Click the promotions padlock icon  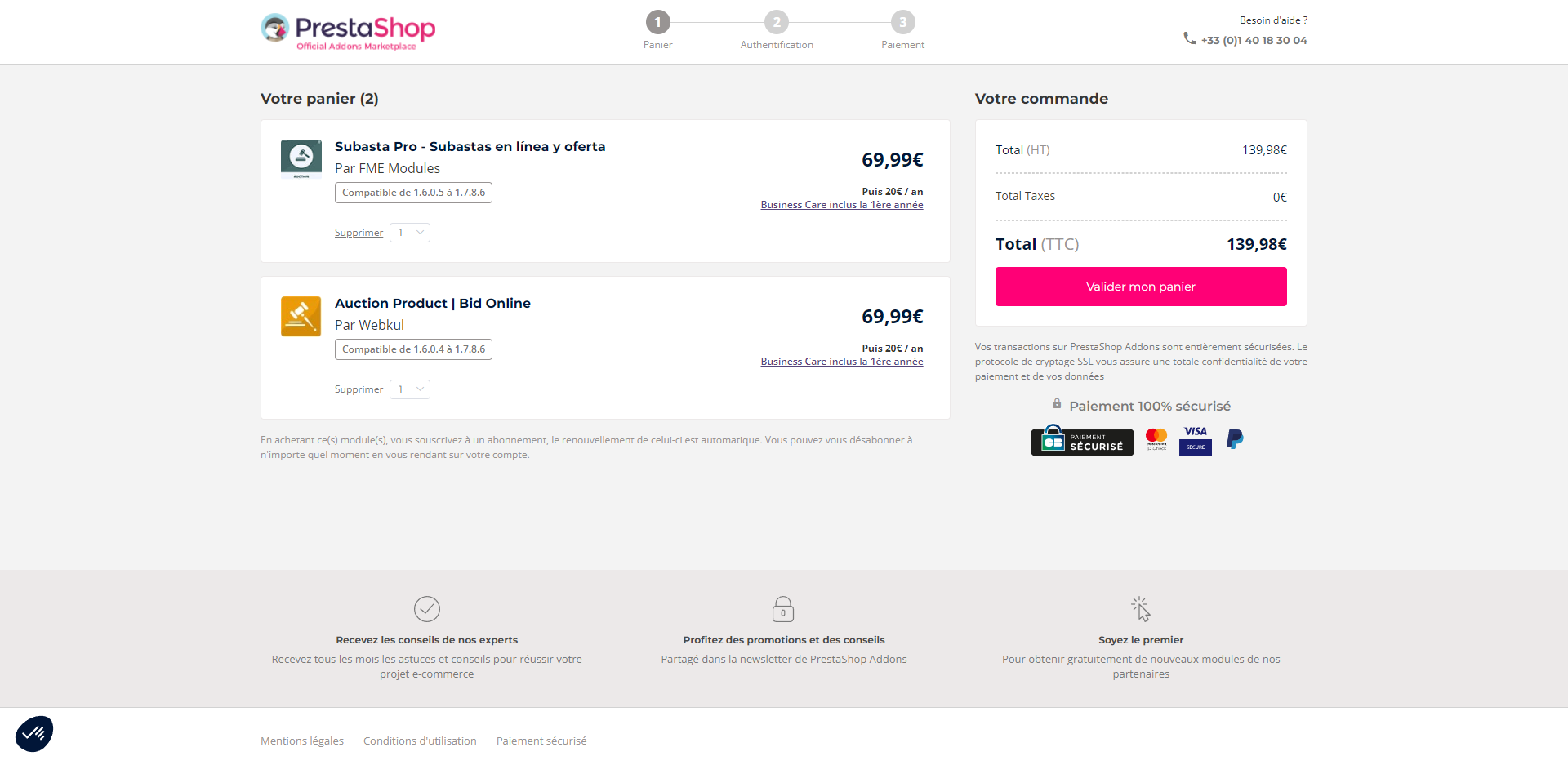point(783,609)
